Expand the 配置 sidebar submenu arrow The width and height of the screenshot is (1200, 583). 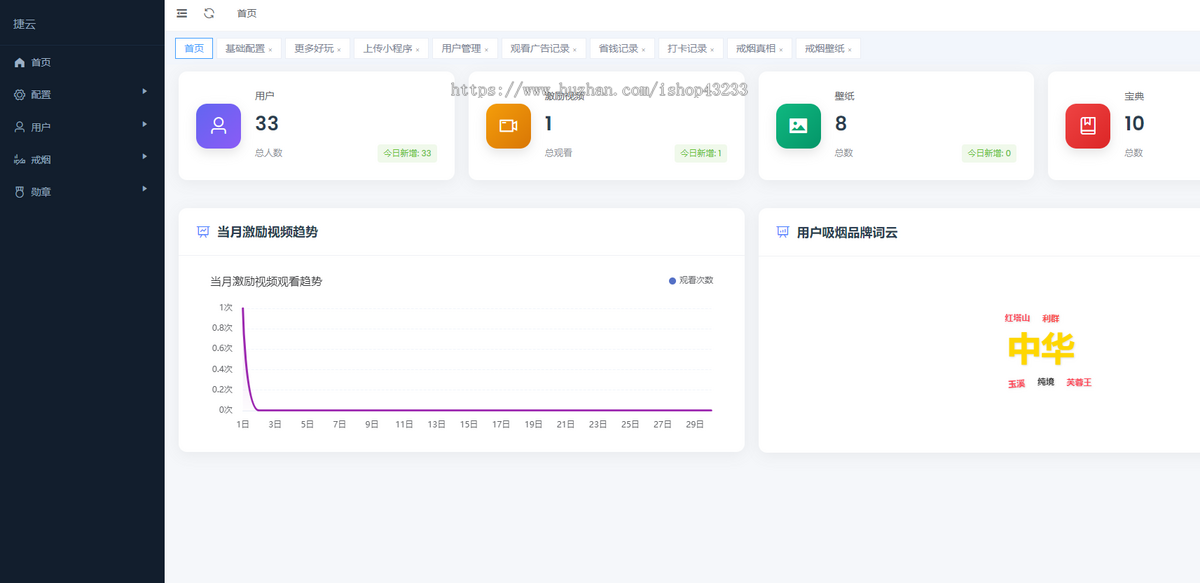pyautogui.click(x=145, y=92)
